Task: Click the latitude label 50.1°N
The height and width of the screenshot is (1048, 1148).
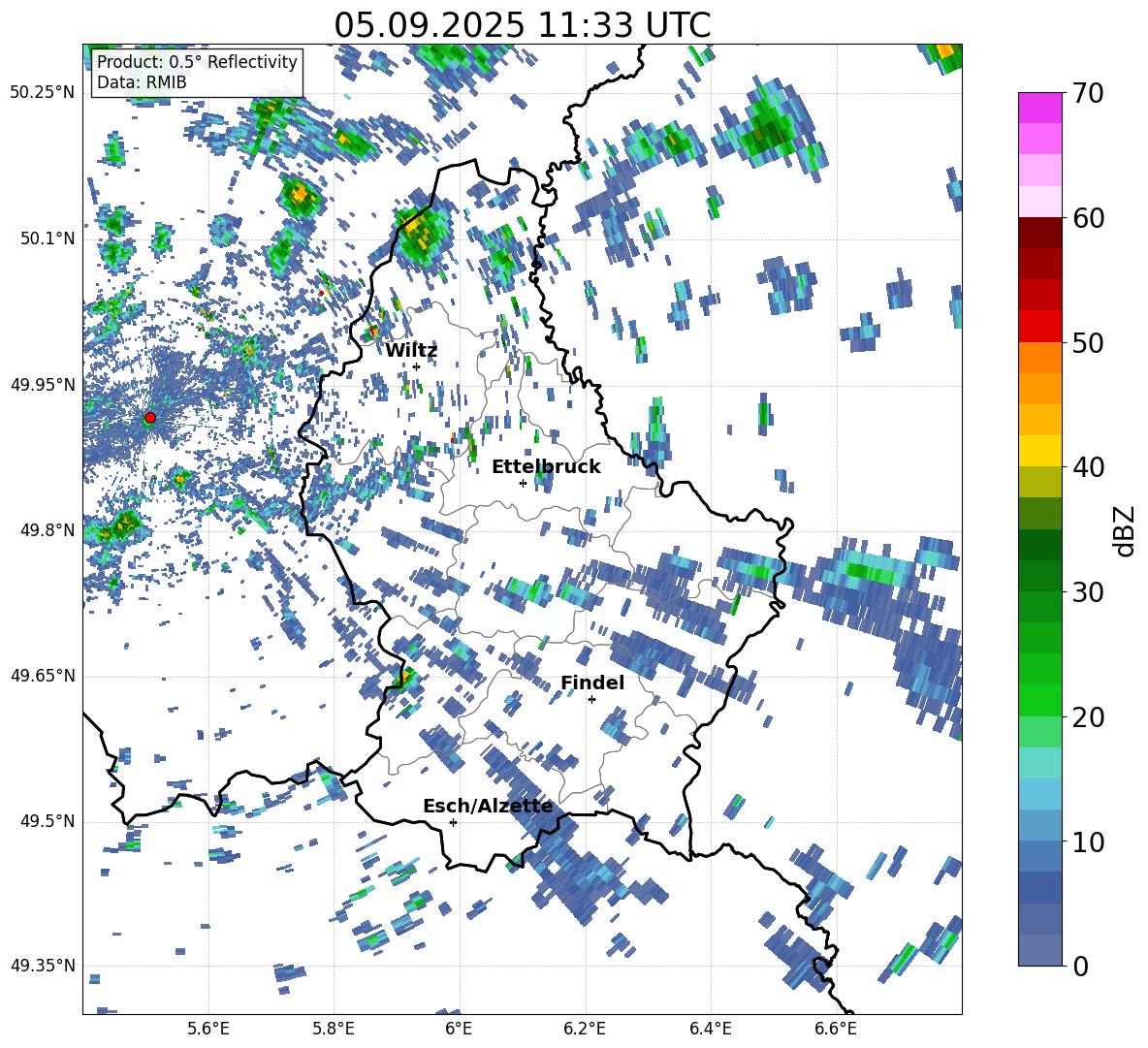Action: tap(48, 238)
